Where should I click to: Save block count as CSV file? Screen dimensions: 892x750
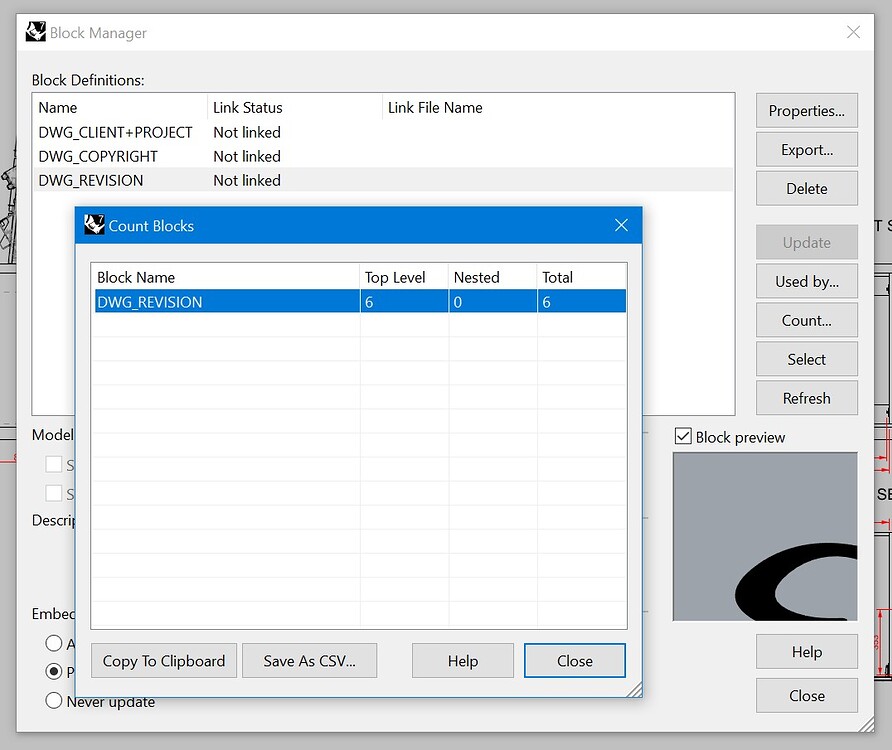click(309, 660)
